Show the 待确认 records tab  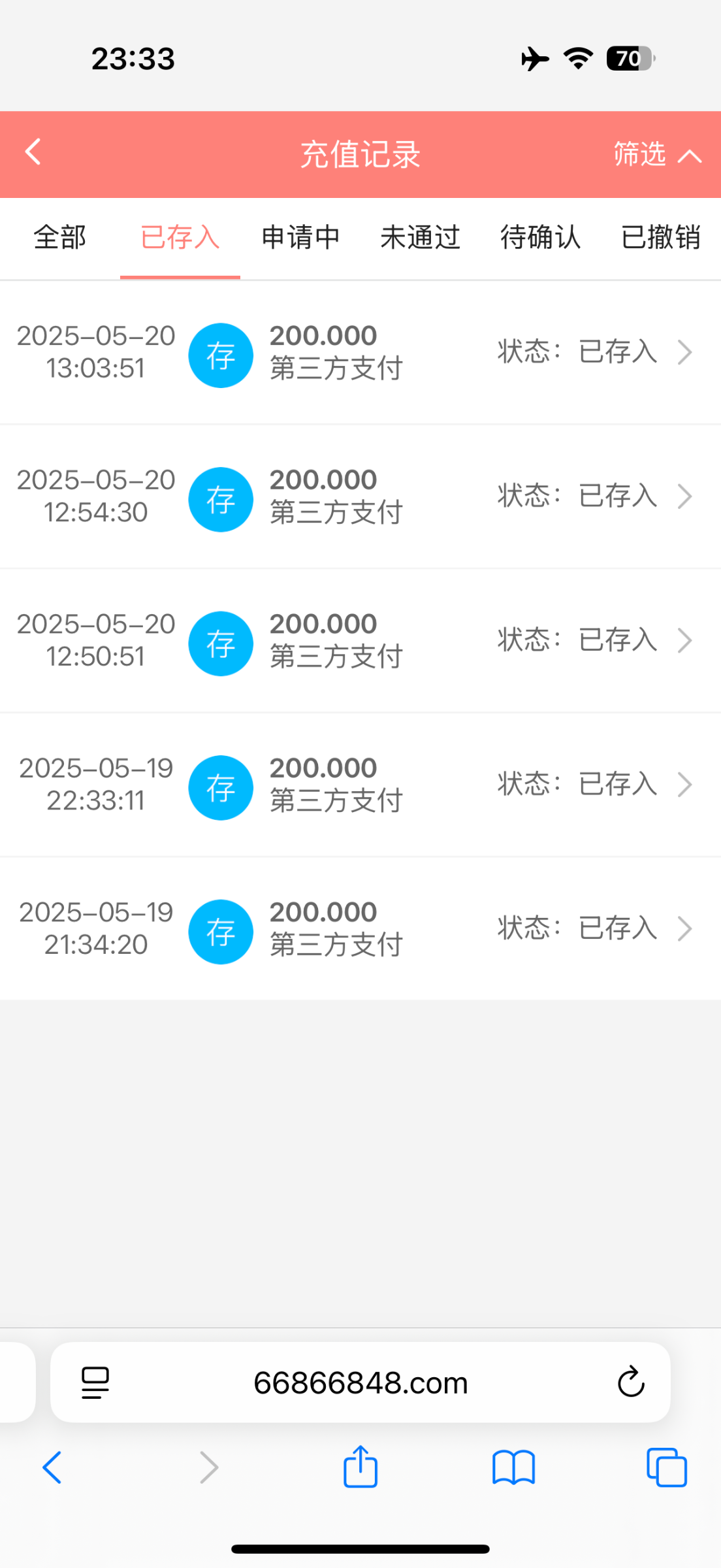541,238
